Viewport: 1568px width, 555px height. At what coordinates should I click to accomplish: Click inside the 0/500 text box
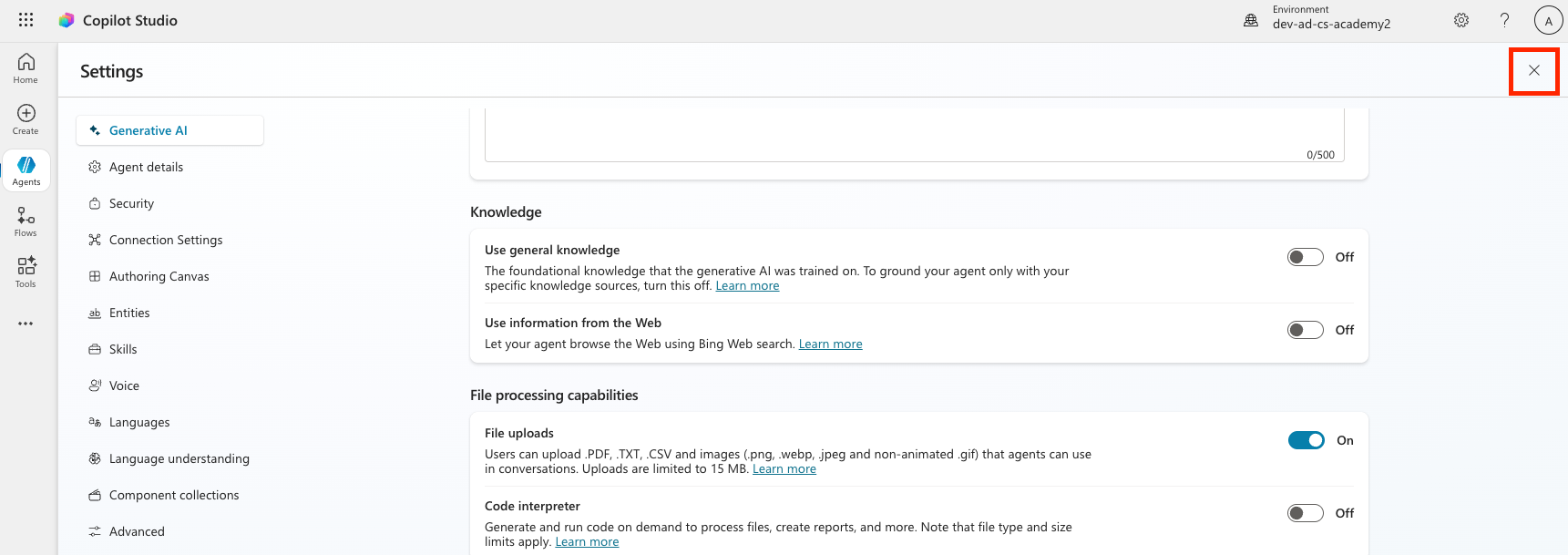click(x=911, y=132)
